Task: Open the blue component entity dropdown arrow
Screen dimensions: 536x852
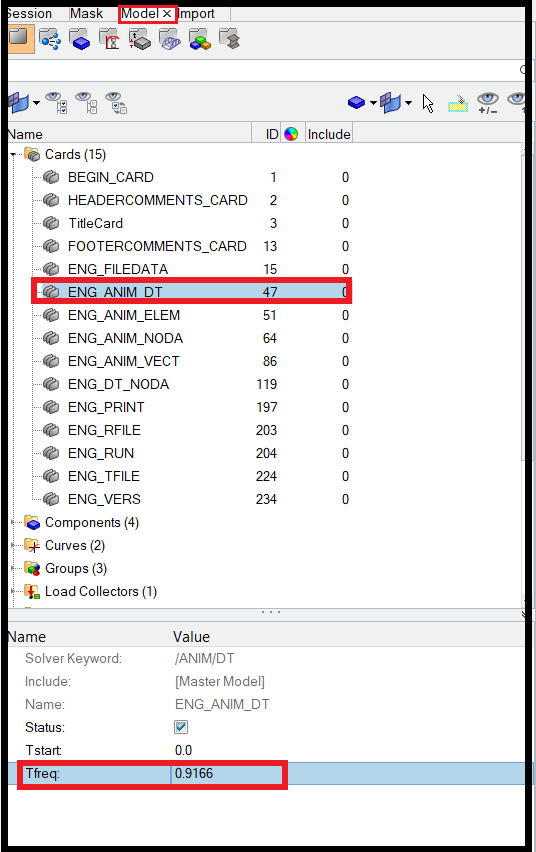Action: pyautogui.click(x=373, y=103)
